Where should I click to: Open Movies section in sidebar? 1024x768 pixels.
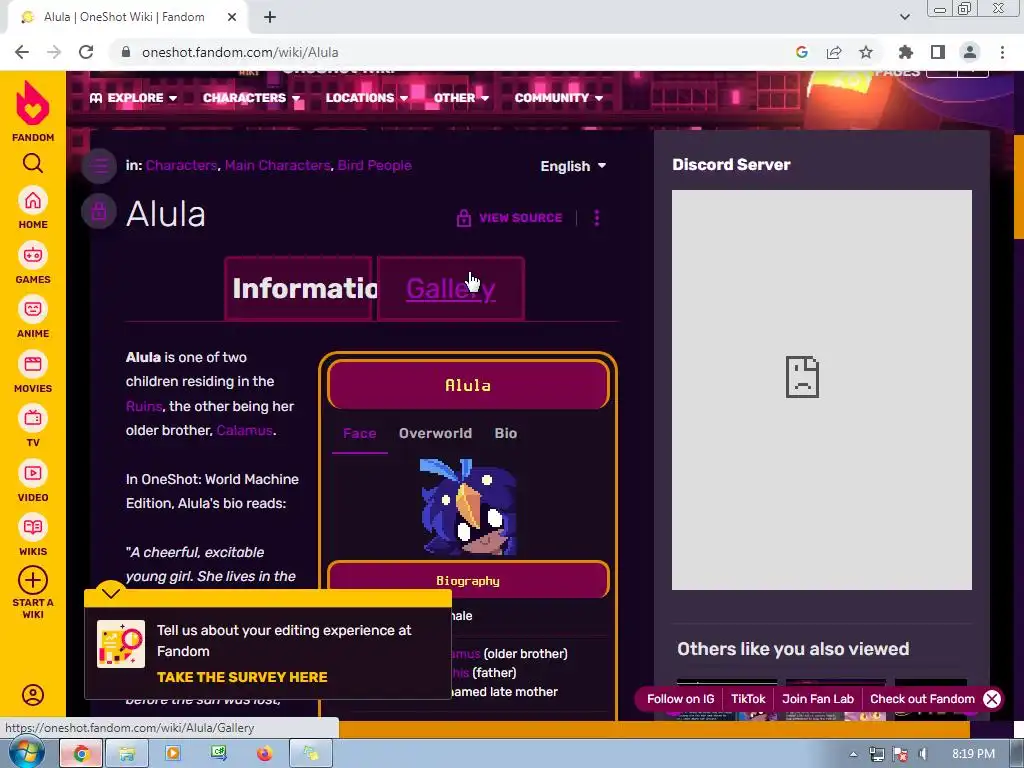pos(33,372)
